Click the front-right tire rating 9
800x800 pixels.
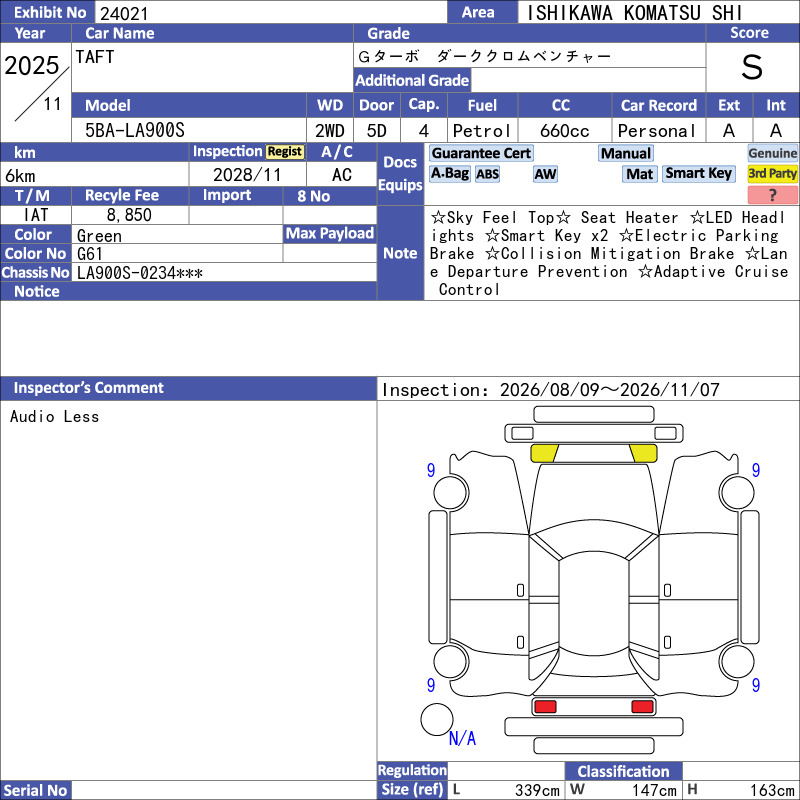756,470
